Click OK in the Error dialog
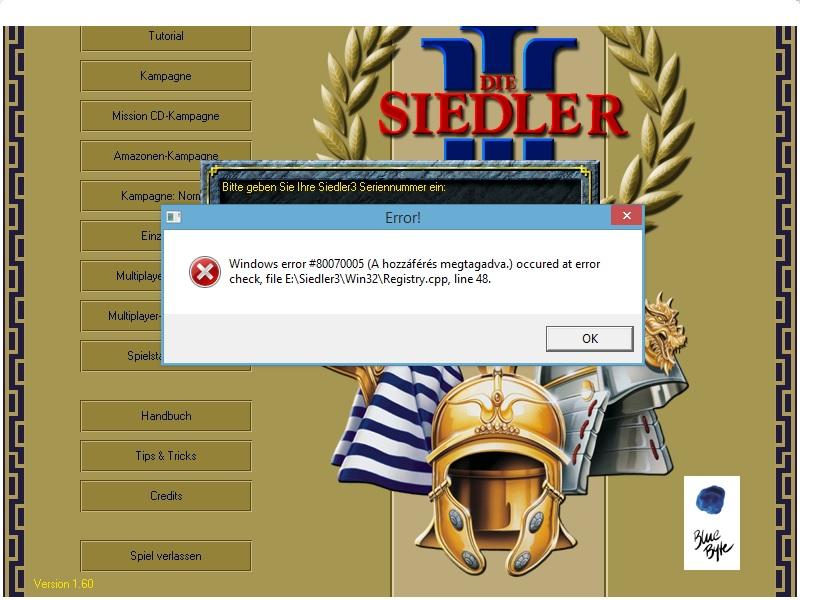The height and width of the screenshot is (600, 837). [589, 338]
